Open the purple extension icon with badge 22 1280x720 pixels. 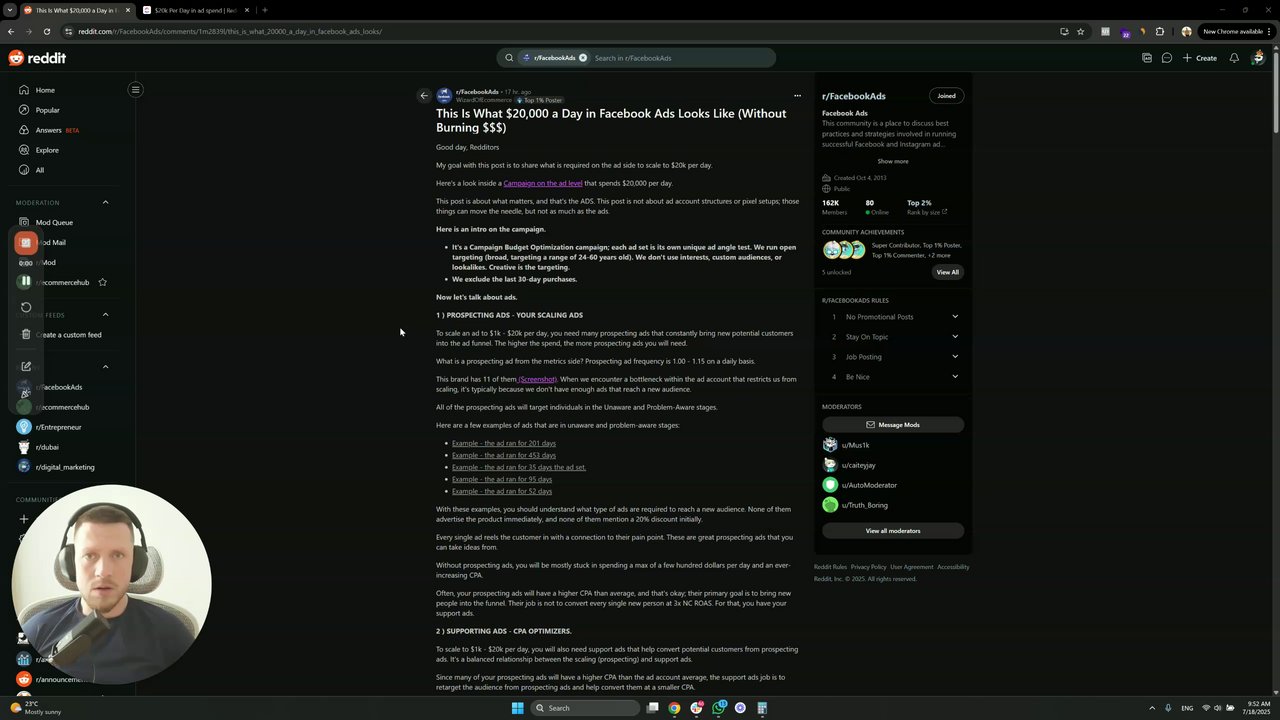[x=1125, y=32]
